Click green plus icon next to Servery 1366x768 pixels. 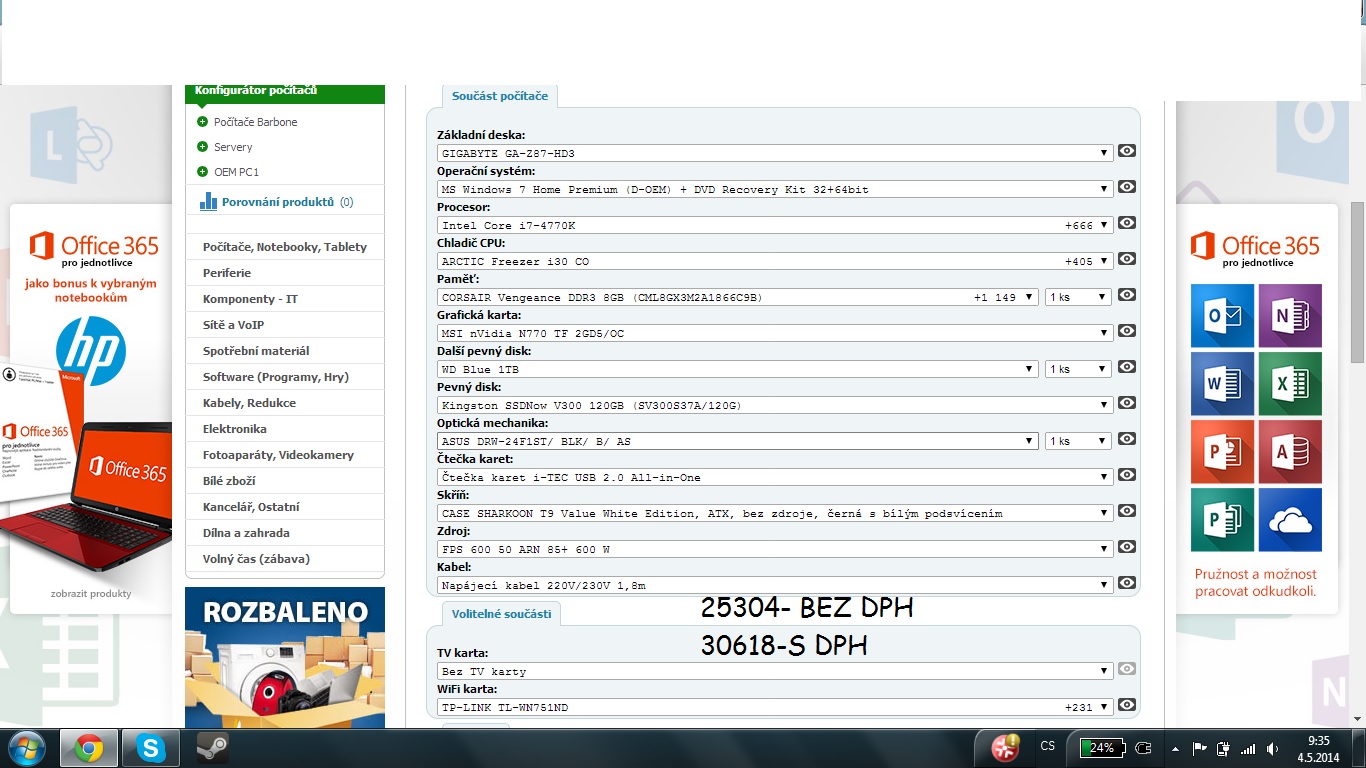pos(203,147)
